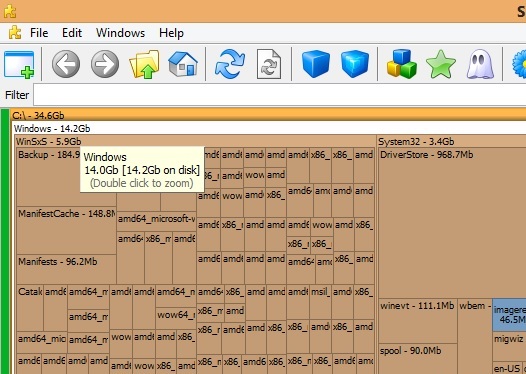
Task: Go forward with the right arrow icon
Action: pos(105,64)
